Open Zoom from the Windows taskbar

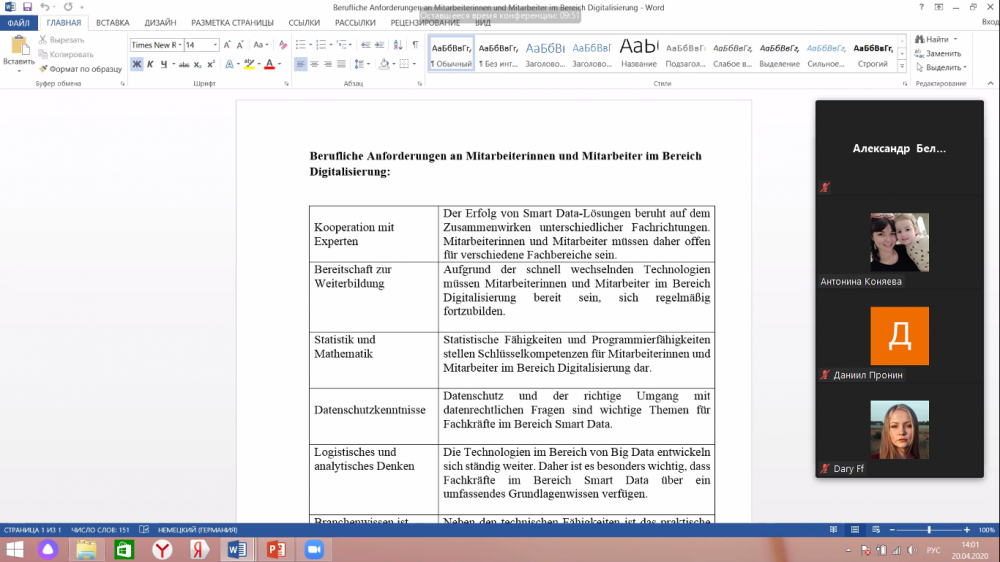click(313, 549)
